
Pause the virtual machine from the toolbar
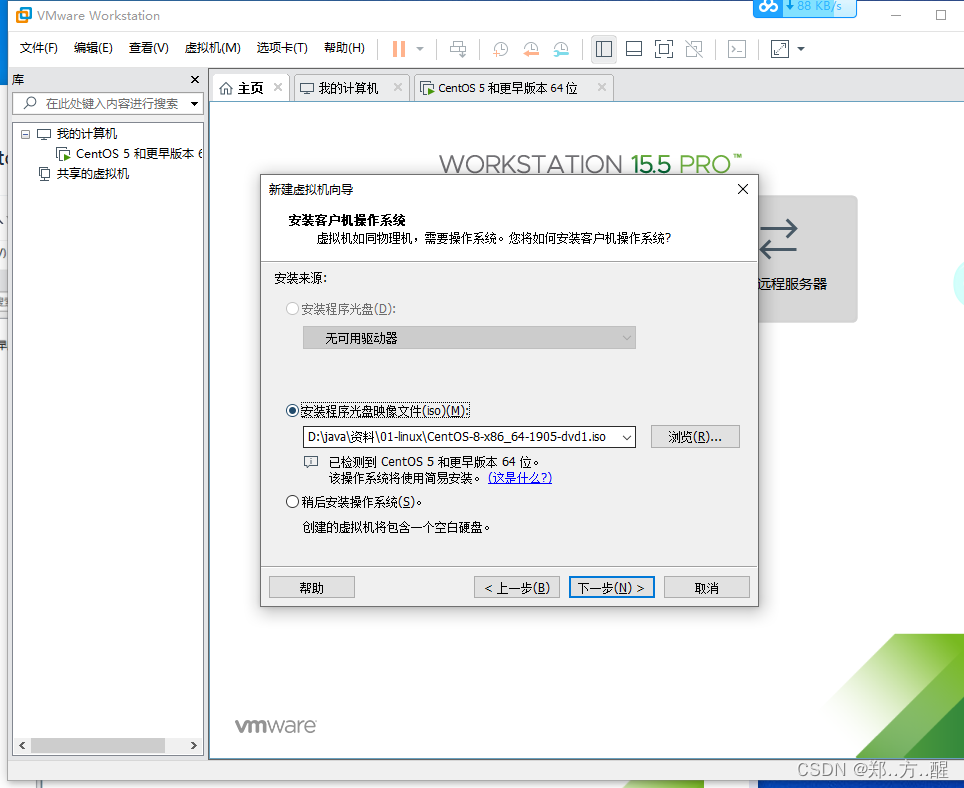[399, 49]
